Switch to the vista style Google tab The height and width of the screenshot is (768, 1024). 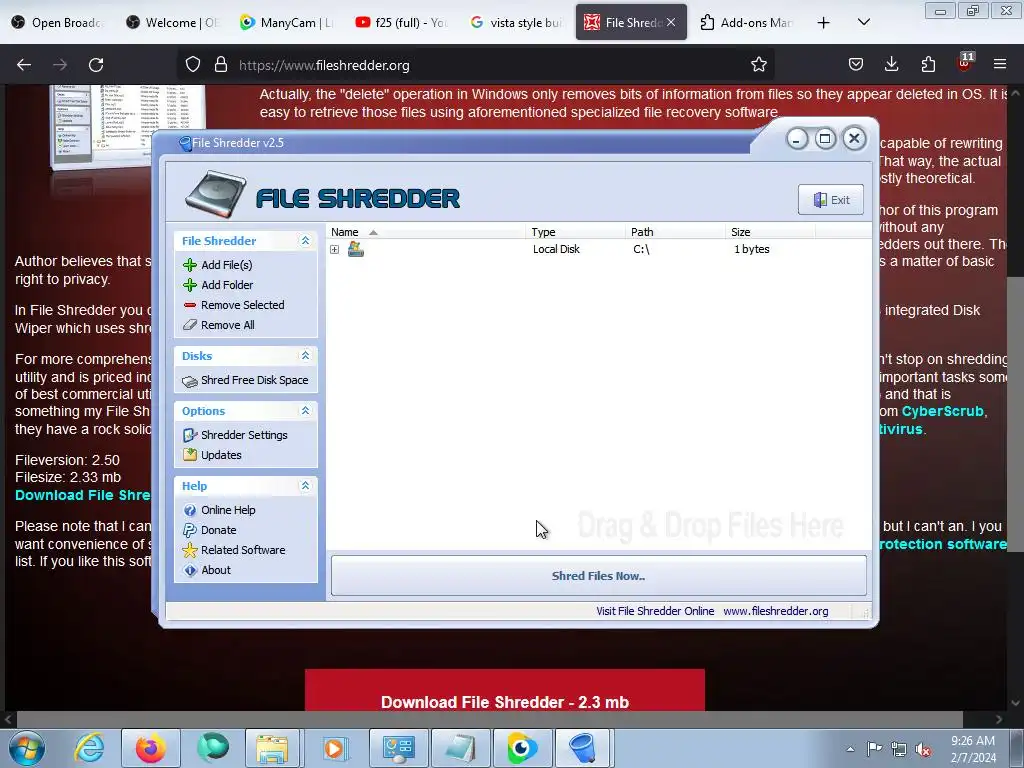pyautogui.click(x=516, y=22)
